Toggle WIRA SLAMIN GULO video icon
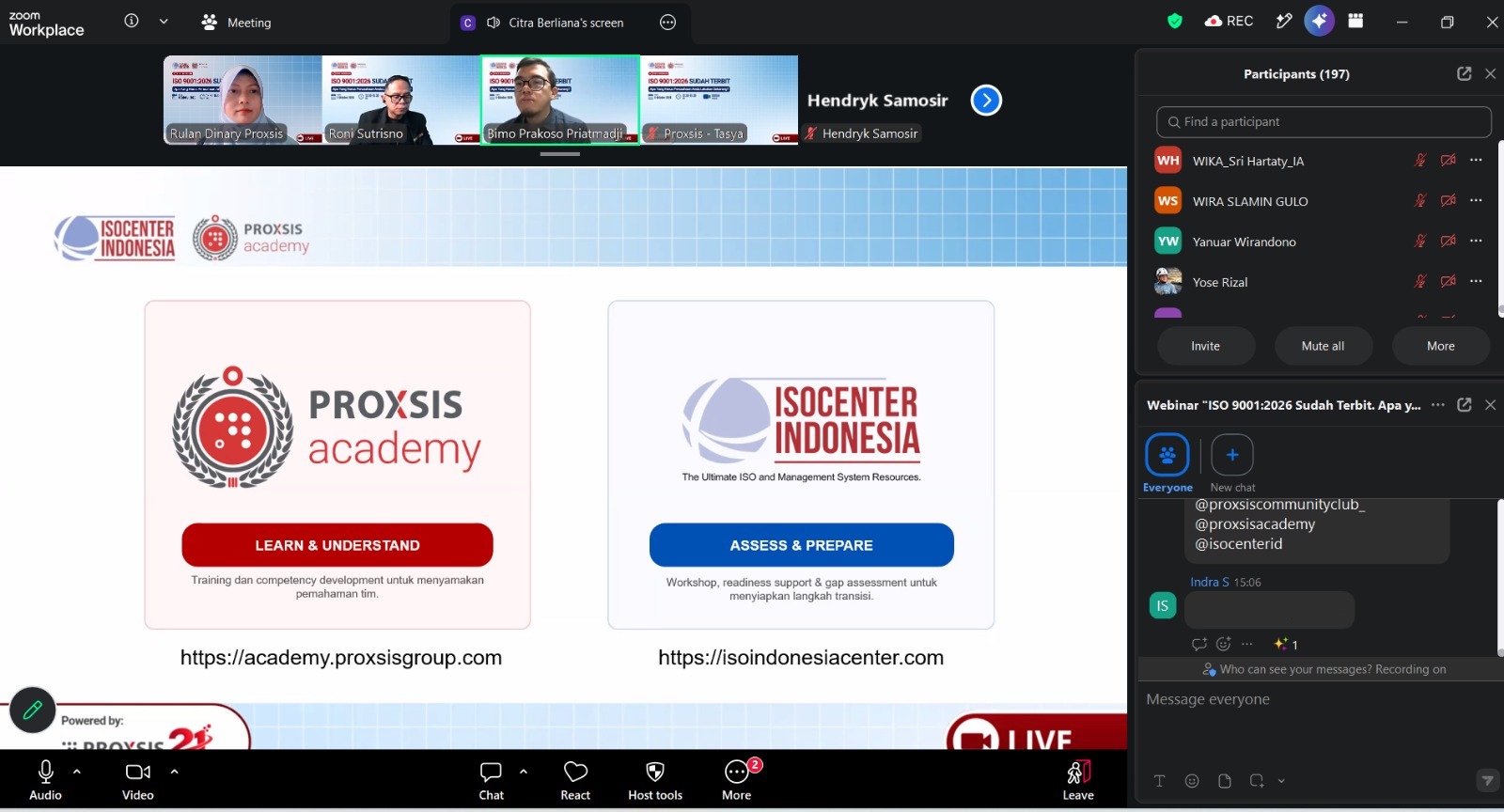 (x=1449, y=201)
